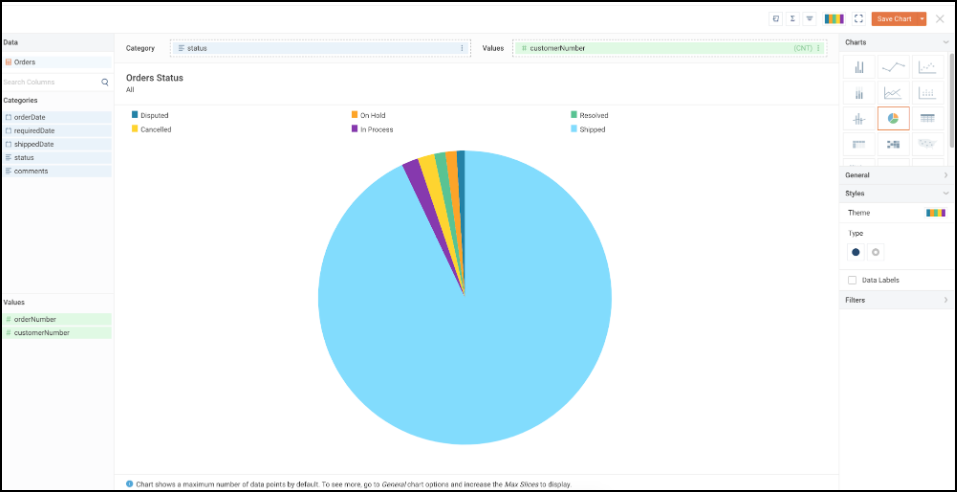Select the data table chart type icon
This screenshot has height=492, width=957.
[x=928, y=118]
